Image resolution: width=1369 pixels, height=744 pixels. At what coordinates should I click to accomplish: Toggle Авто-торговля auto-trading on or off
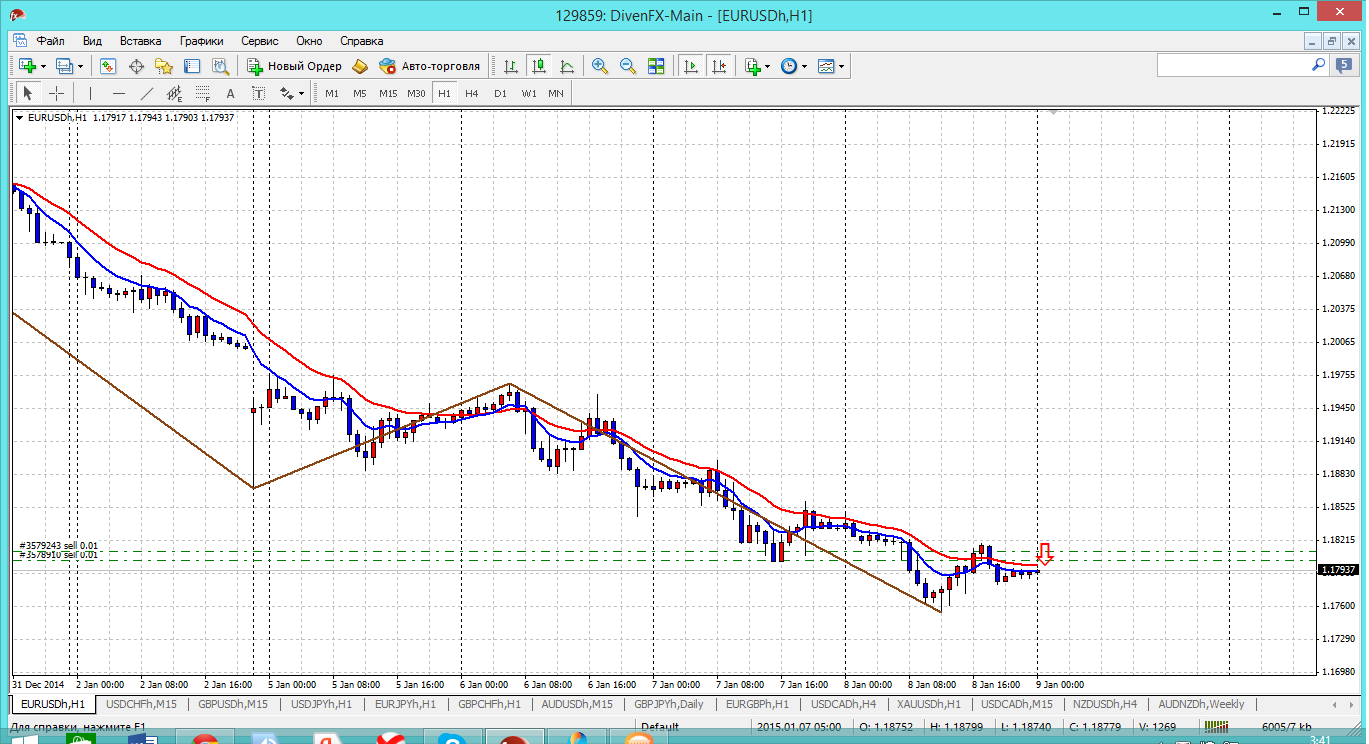tap(430, 66)
